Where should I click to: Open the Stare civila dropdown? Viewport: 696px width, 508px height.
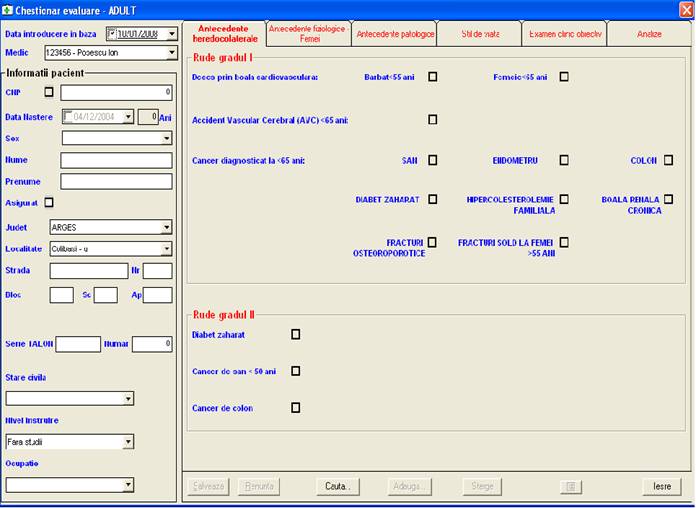click(127, 398)
